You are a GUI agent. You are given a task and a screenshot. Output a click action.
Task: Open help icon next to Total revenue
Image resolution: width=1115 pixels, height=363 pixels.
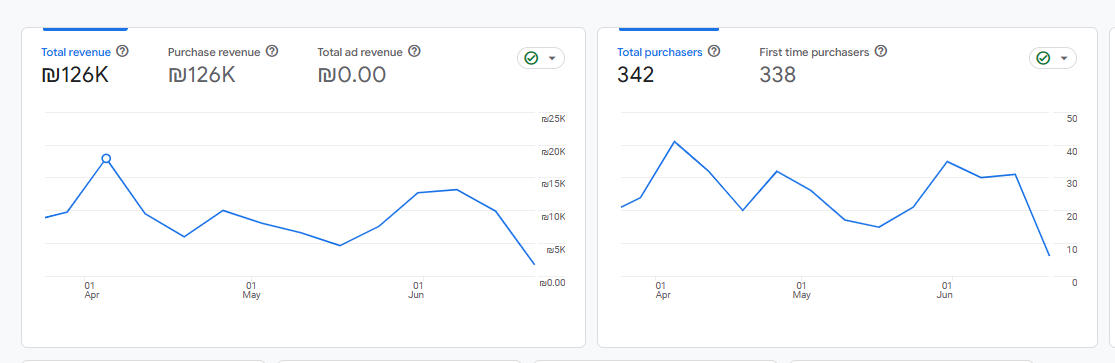tap(122, 51)
